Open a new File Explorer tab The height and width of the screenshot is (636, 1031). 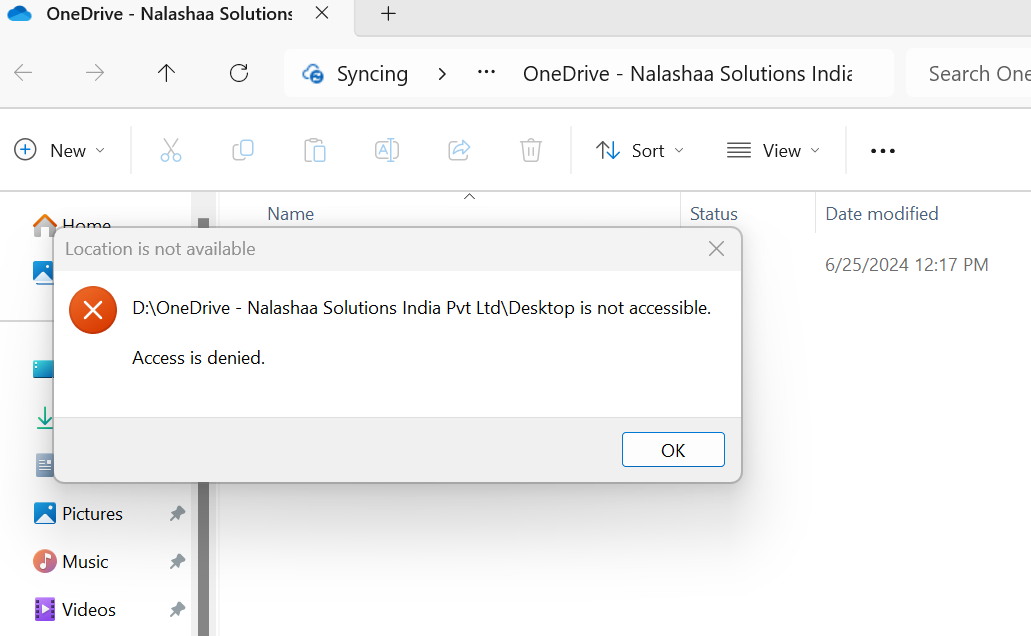coord(389,14)
